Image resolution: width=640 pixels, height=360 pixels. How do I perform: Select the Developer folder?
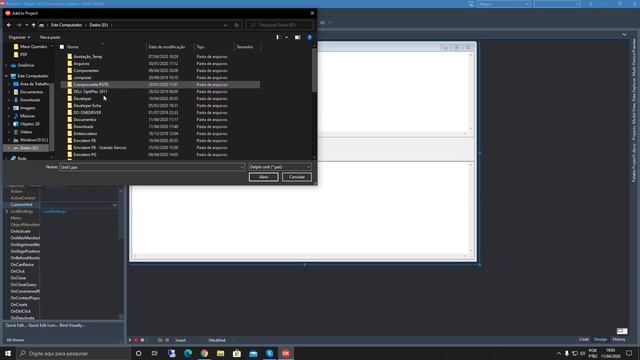tap(82, 98)
